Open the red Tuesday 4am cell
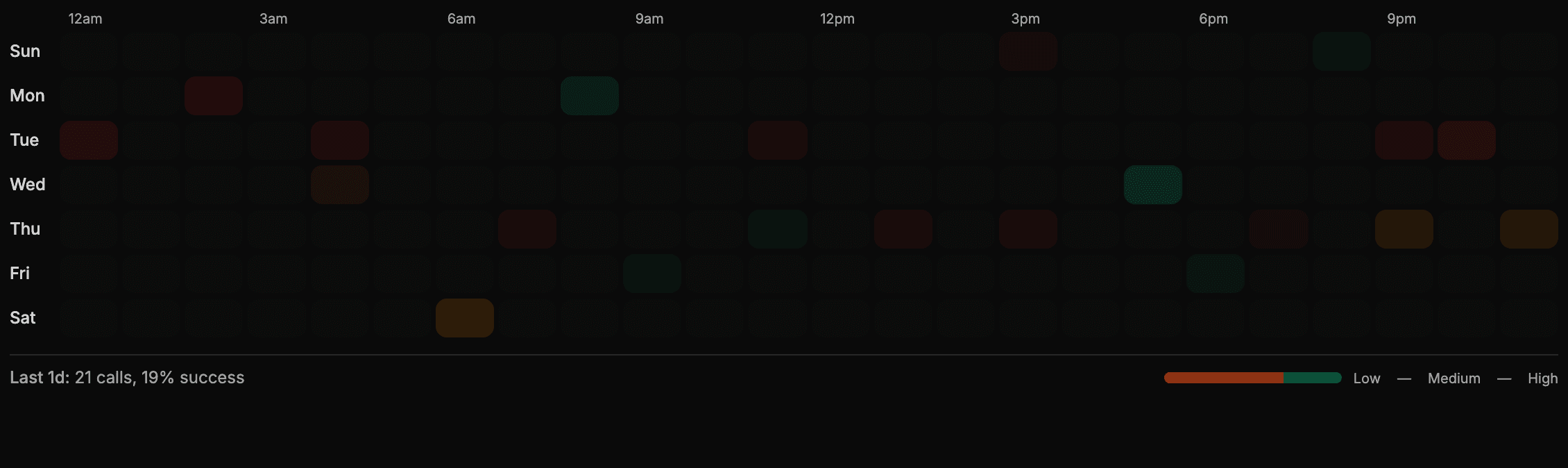 339,140
